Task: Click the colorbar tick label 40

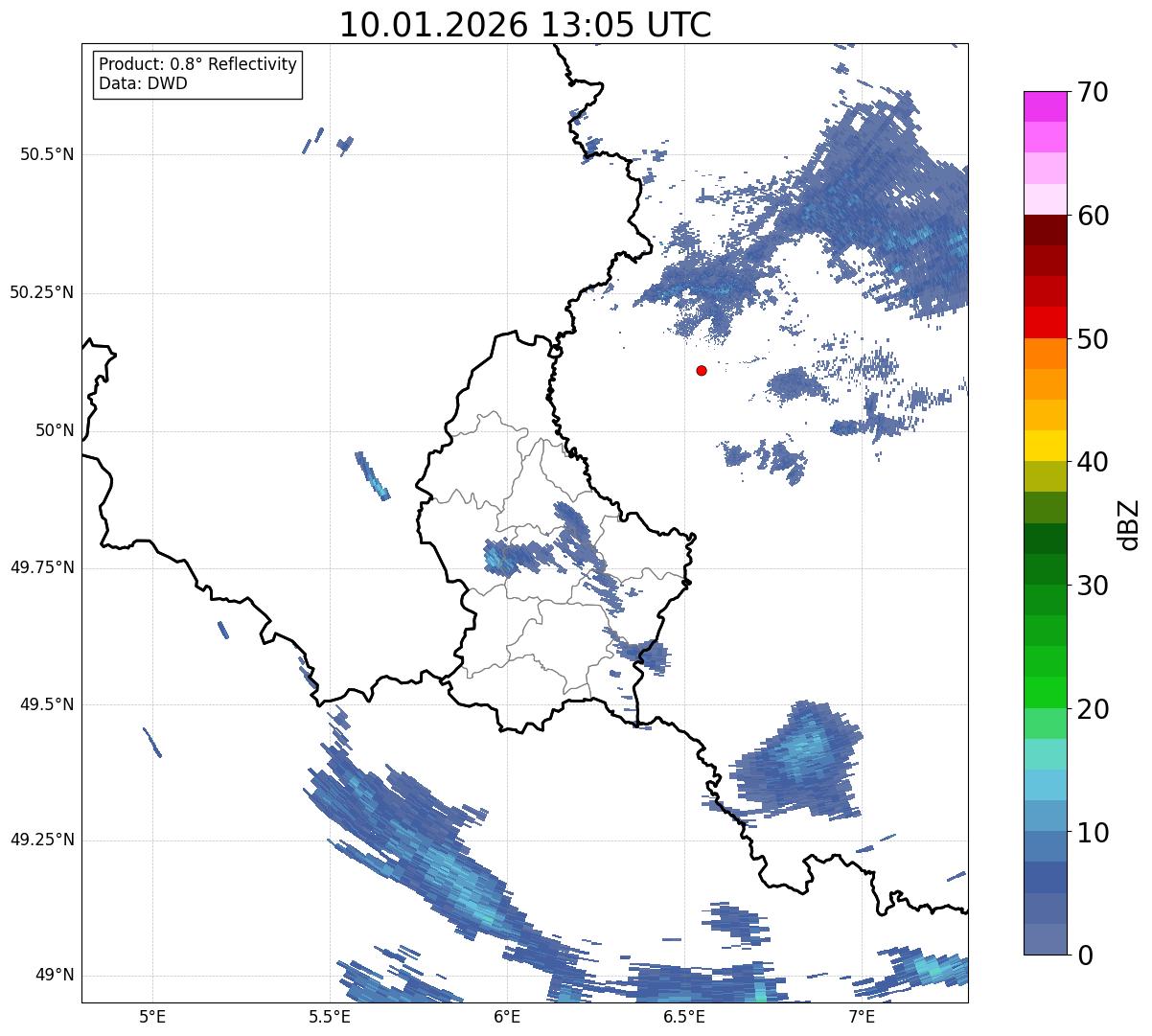Action: (x=1091, y=462)
